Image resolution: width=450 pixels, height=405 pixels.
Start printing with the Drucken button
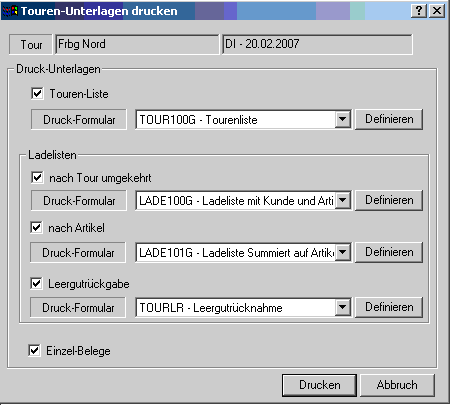pos(319,385)
